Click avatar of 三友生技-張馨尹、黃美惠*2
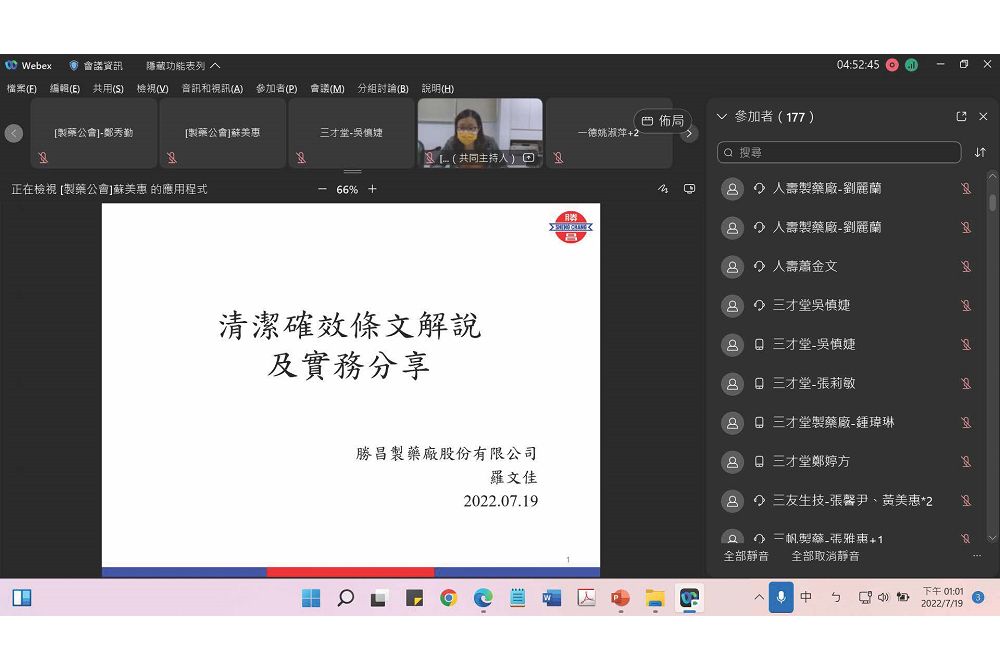Image resolution: width=1000 pixels, height=670 pixels. (732, 501)
